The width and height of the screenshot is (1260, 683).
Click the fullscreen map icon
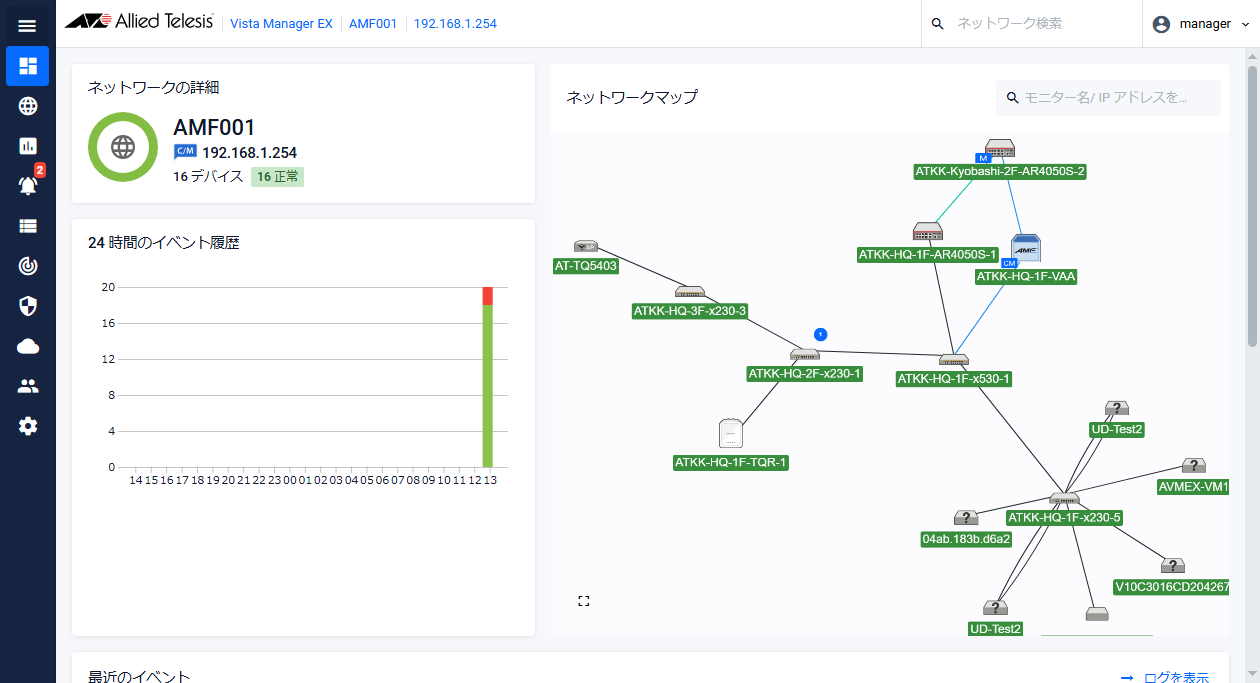[584, 601]
